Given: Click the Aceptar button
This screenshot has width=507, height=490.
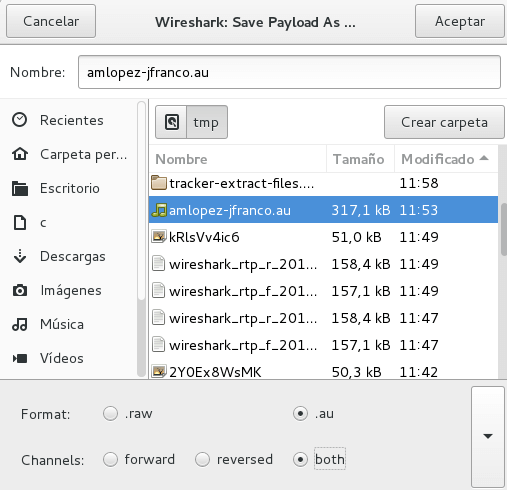Looking at the screenshot, I should coord(460,21).
